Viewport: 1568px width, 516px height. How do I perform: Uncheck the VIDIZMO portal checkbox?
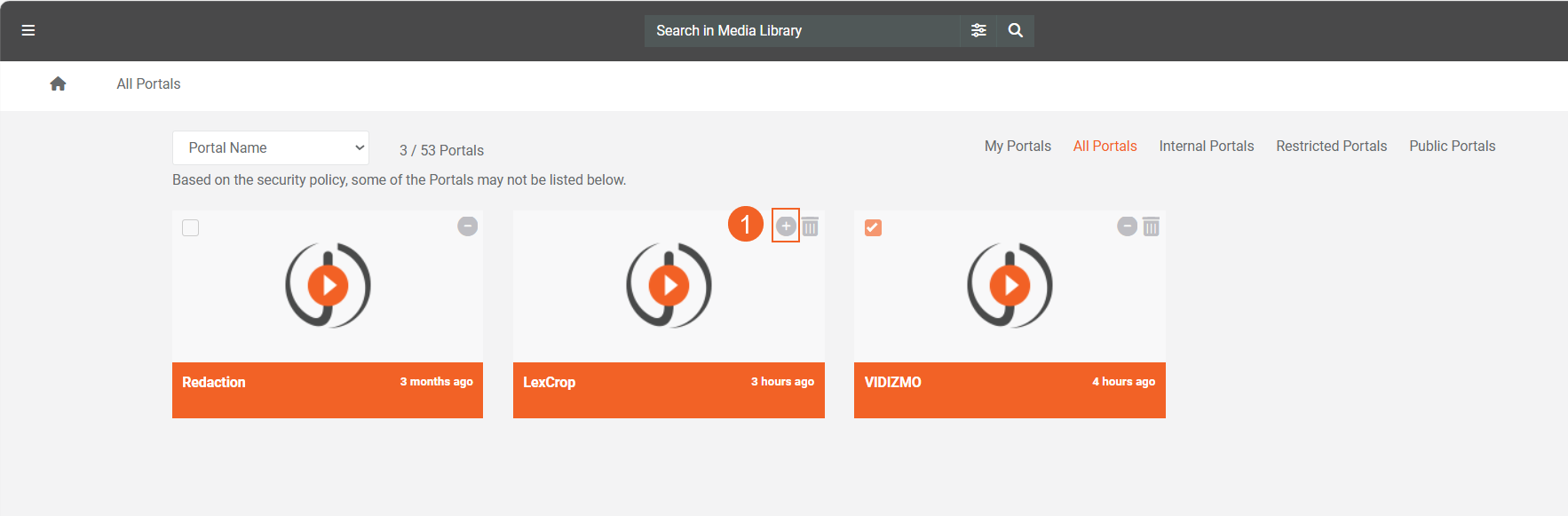pos(873,228)
